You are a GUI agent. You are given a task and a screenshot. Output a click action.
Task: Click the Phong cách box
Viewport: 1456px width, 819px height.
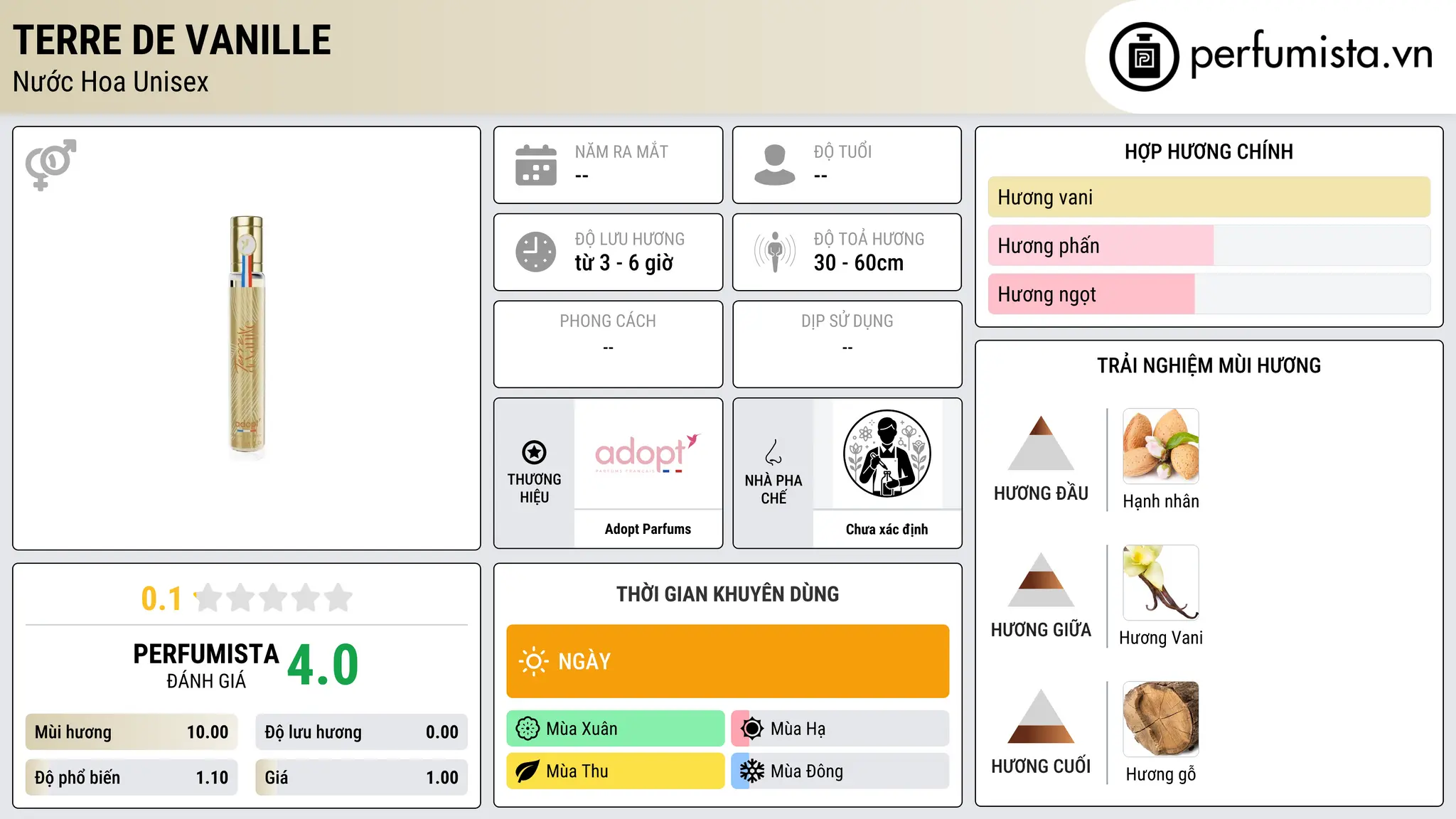click(x=608, y=344)
